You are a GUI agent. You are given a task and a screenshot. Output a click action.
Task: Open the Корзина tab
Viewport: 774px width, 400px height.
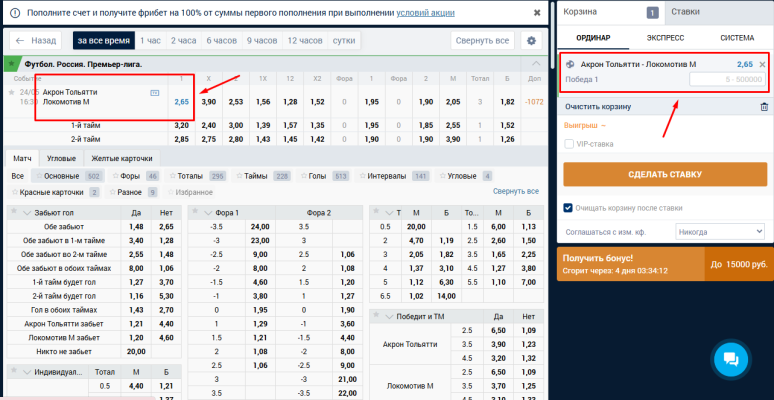coord(610,12)
